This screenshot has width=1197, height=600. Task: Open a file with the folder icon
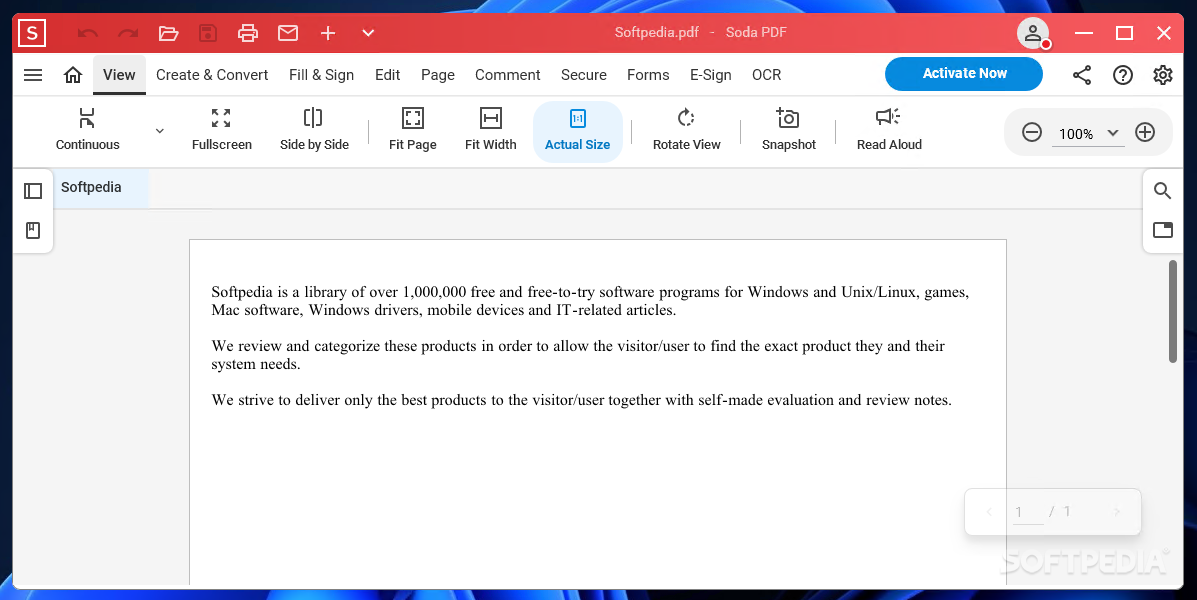coord(168,33)
